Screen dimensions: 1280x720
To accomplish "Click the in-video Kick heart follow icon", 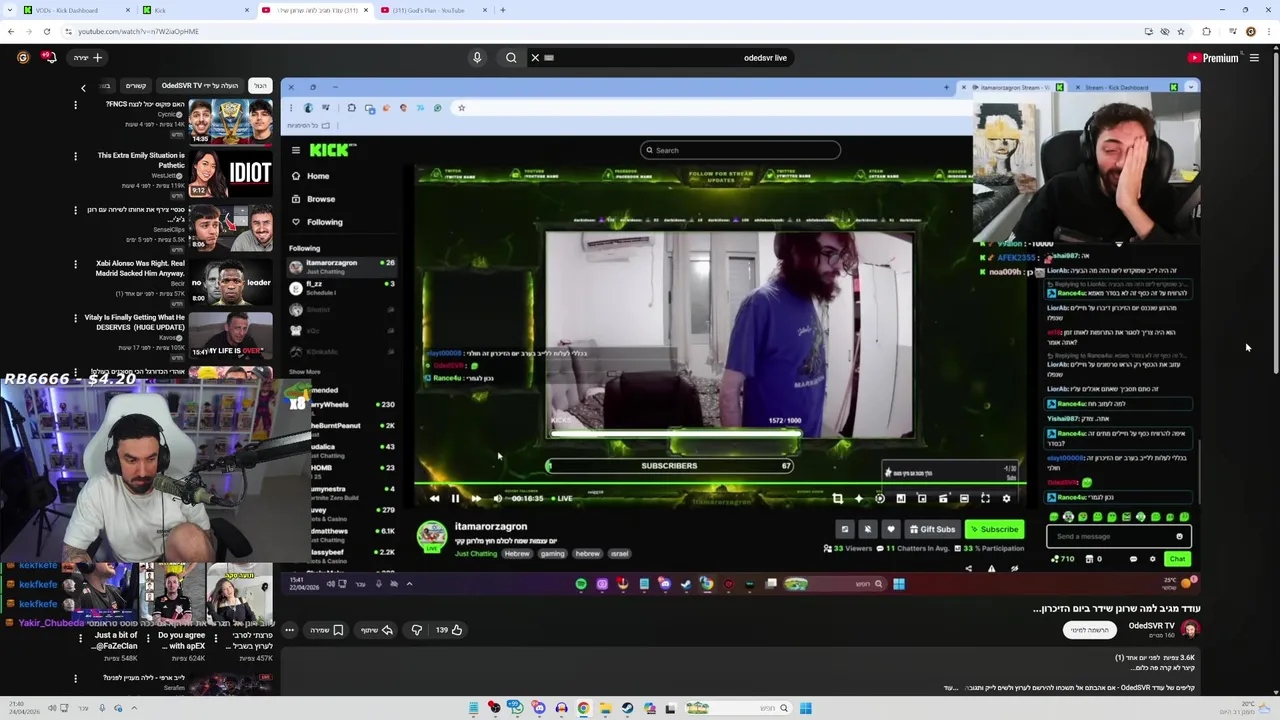I will click(x=890, y=529).
